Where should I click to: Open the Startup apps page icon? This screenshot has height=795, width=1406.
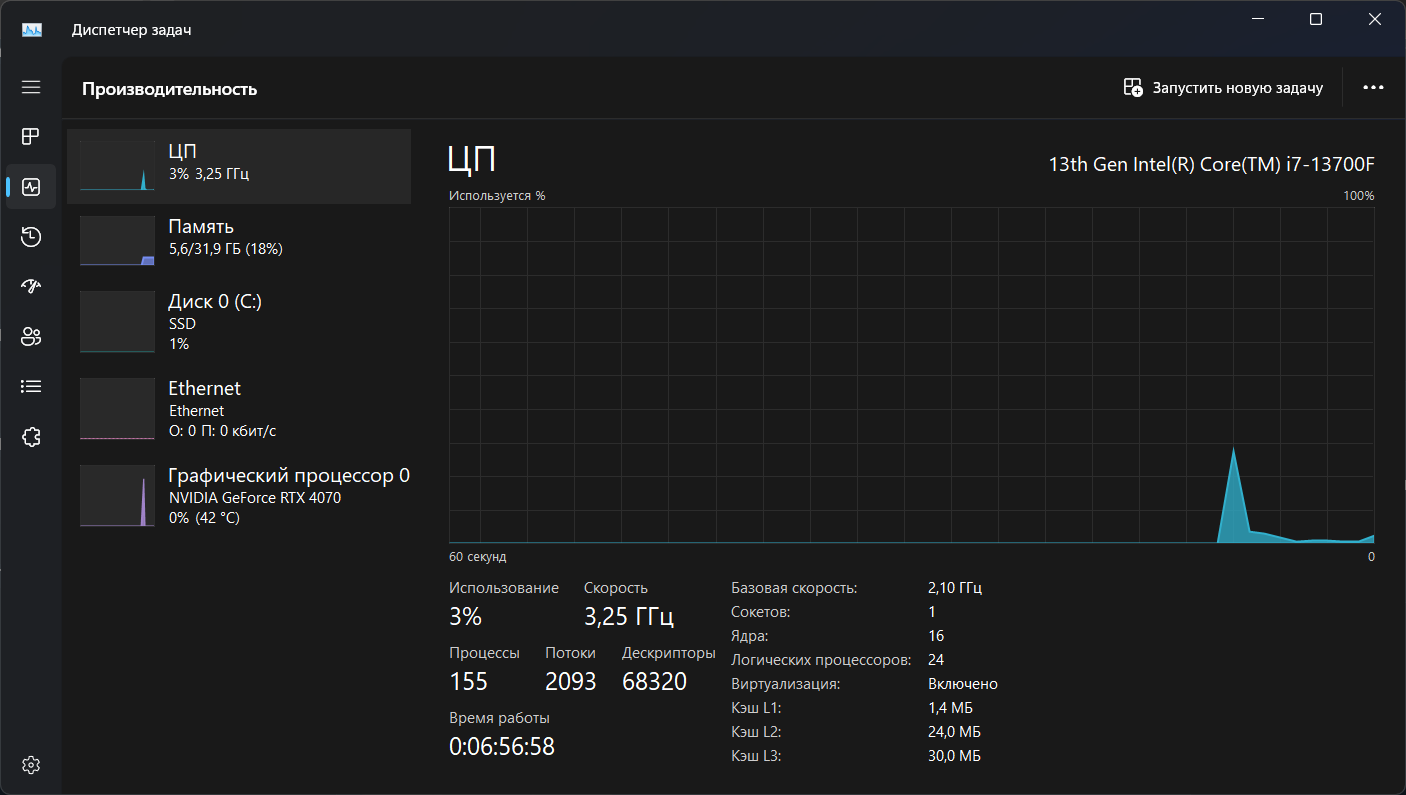click(x=31, y=287)
